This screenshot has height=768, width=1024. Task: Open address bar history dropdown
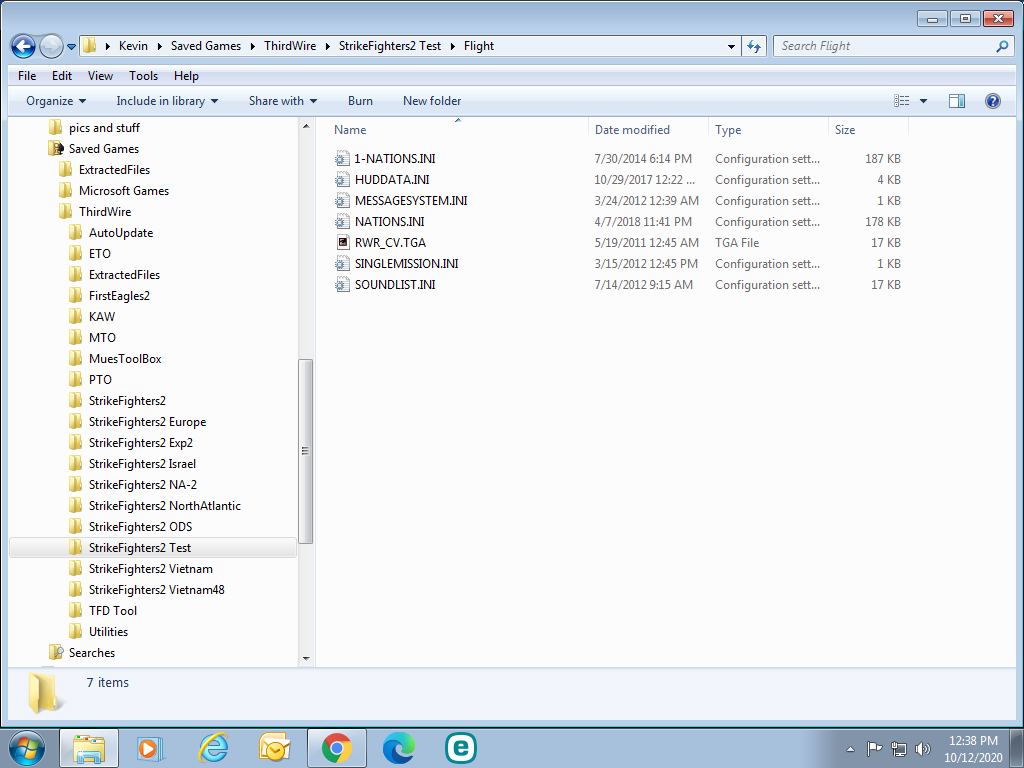[731, 46]
